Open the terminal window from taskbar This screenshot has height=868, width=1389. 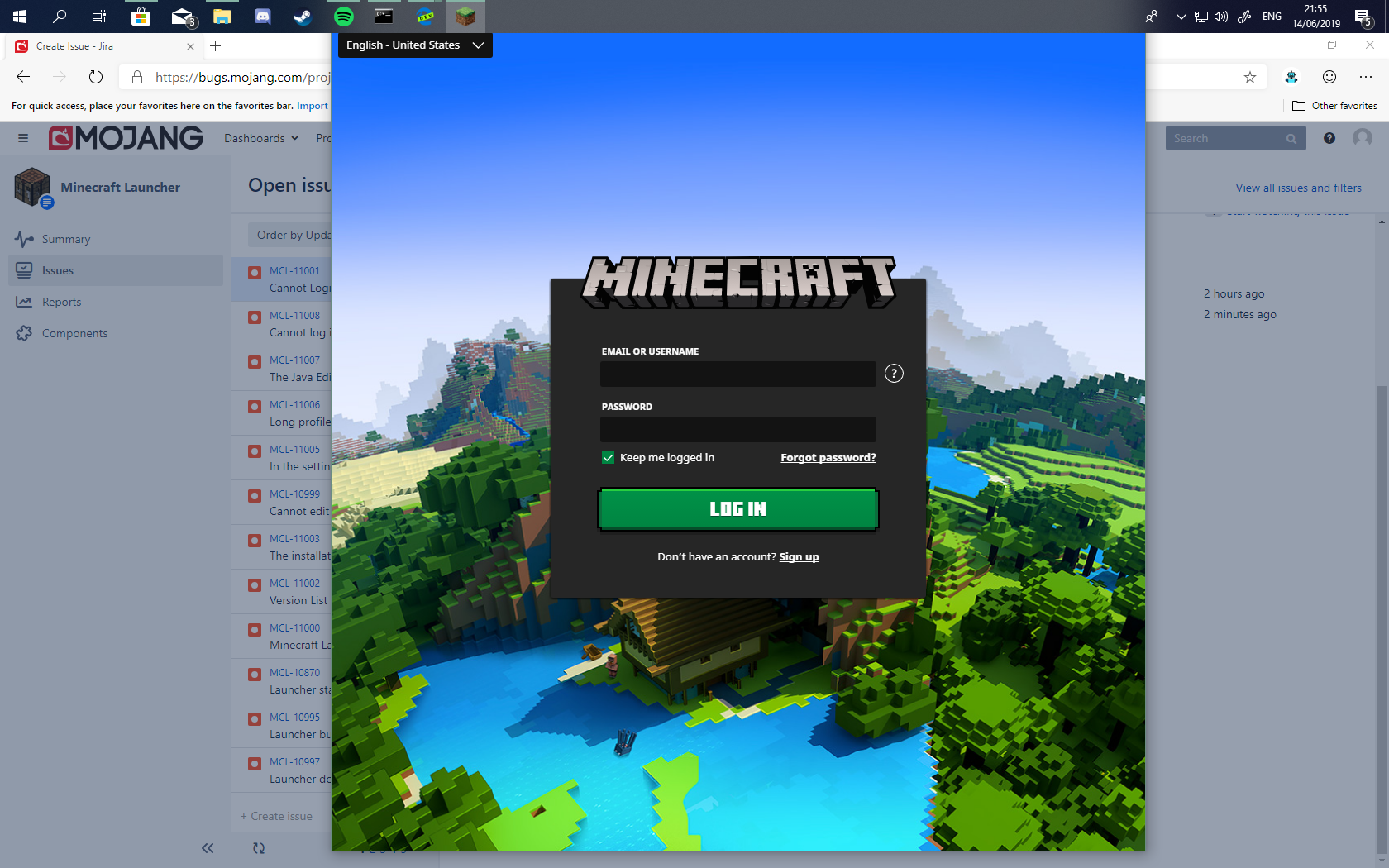(384, 17)
